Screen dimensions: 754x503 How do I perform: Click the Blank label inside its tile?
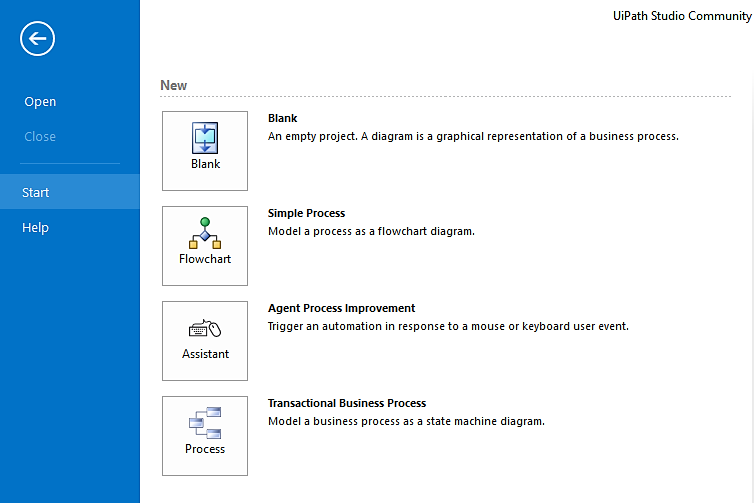pos(205,164)
